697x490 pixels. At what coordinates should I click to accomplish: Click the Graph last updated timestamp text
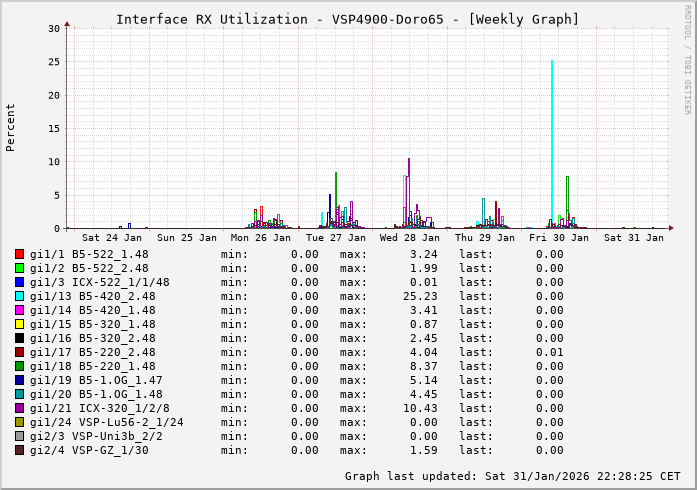coord(513,476)
